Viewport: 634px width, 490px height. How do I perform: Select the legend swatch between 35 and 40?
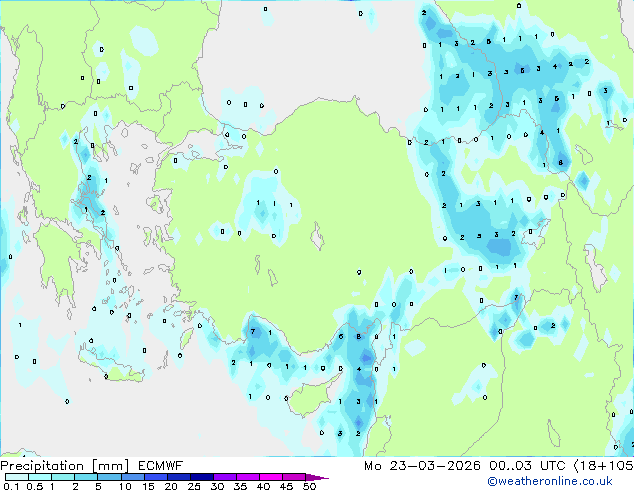point(247,477)
